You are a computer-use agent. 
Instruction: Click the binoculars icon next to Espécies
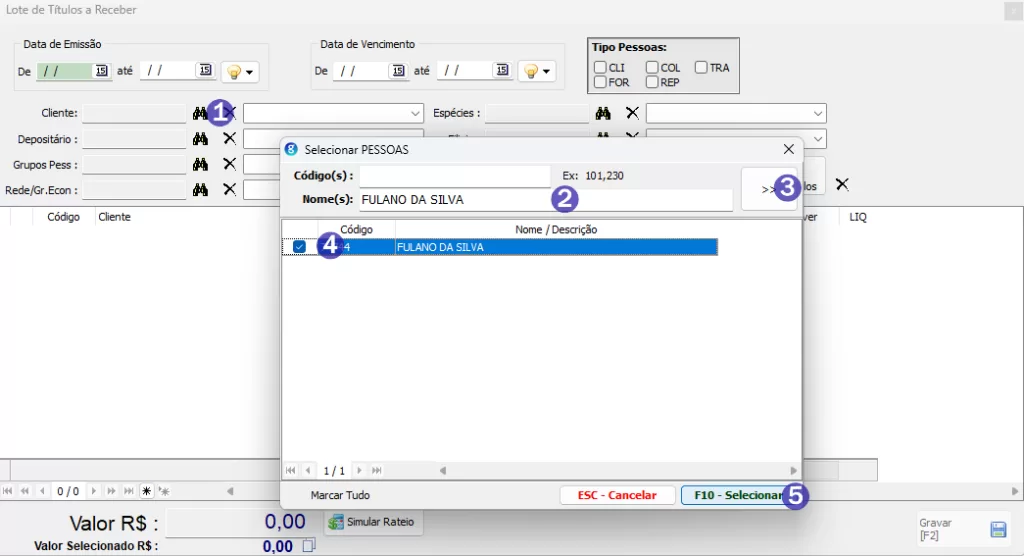[x=603, y=113]
